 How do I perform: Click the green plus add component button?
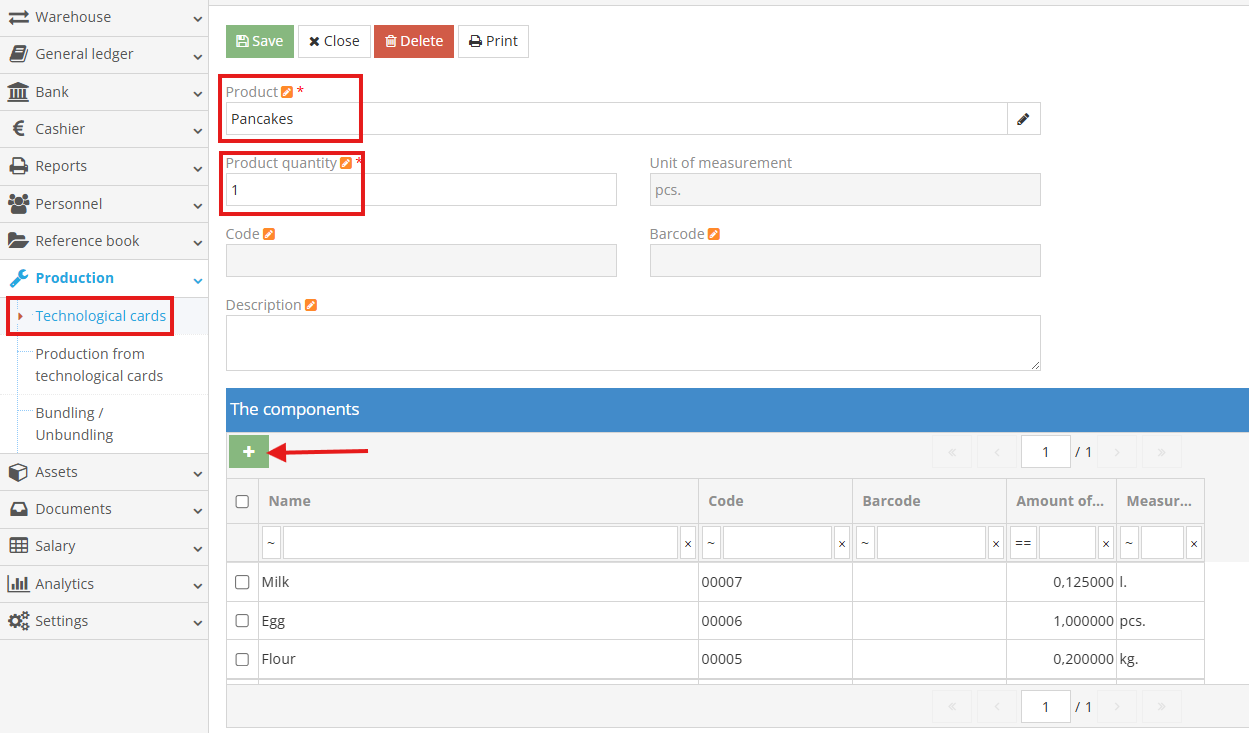[249, 452]
